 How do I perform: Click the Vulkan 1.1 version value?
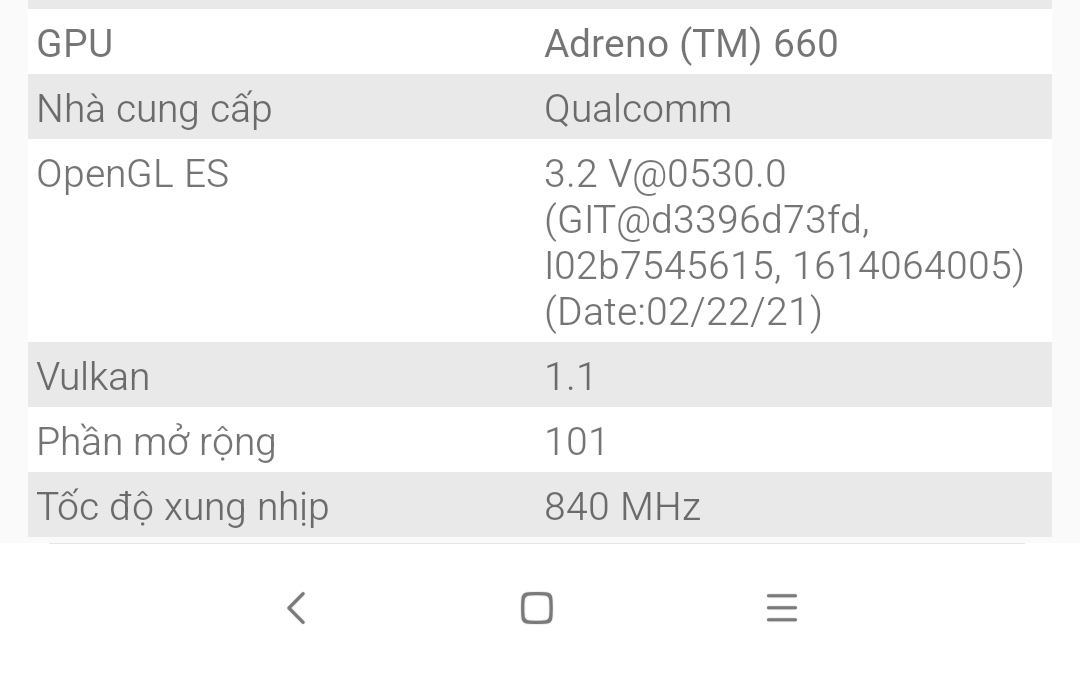570,377
